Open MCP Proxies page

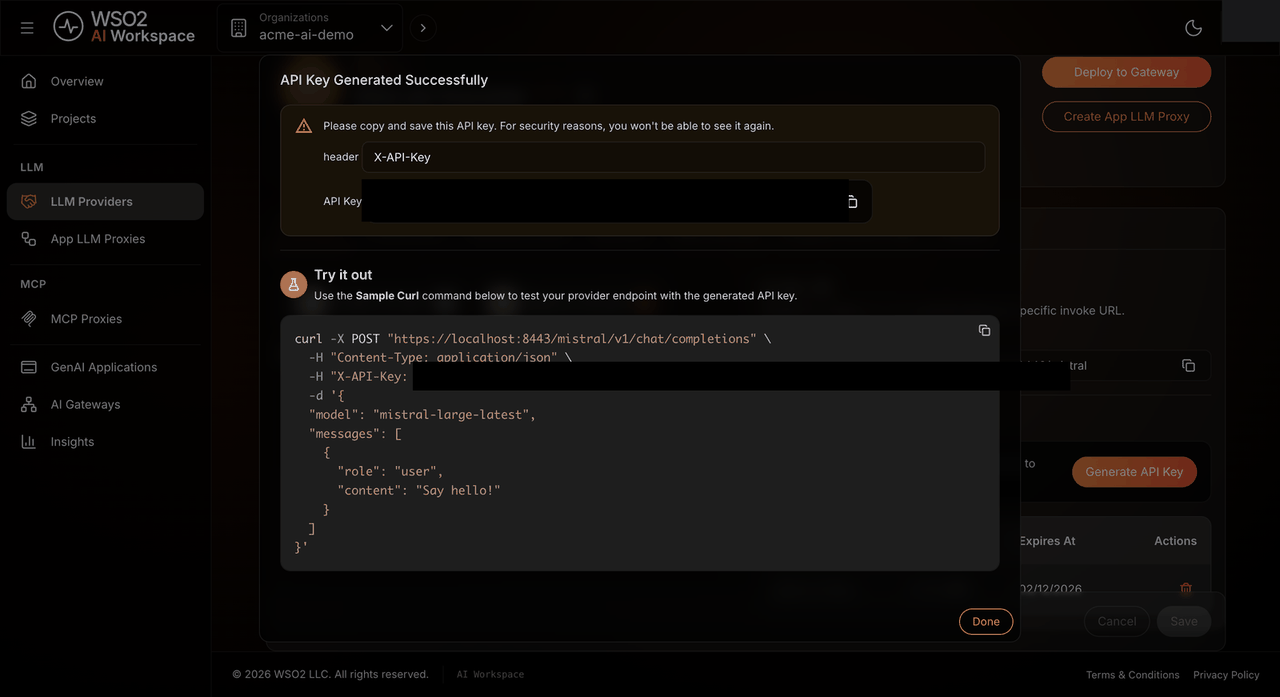pyautogui.click(x=105, y=319)
